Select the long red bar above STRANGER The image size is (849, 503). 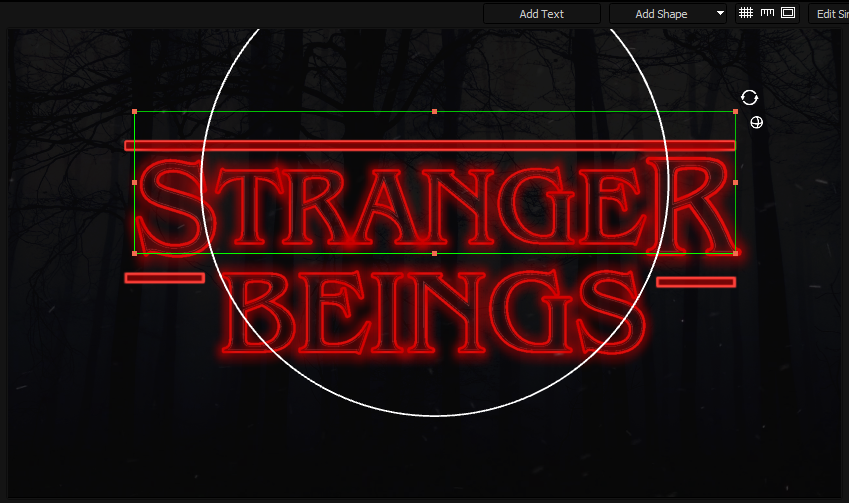coord(430,146)
